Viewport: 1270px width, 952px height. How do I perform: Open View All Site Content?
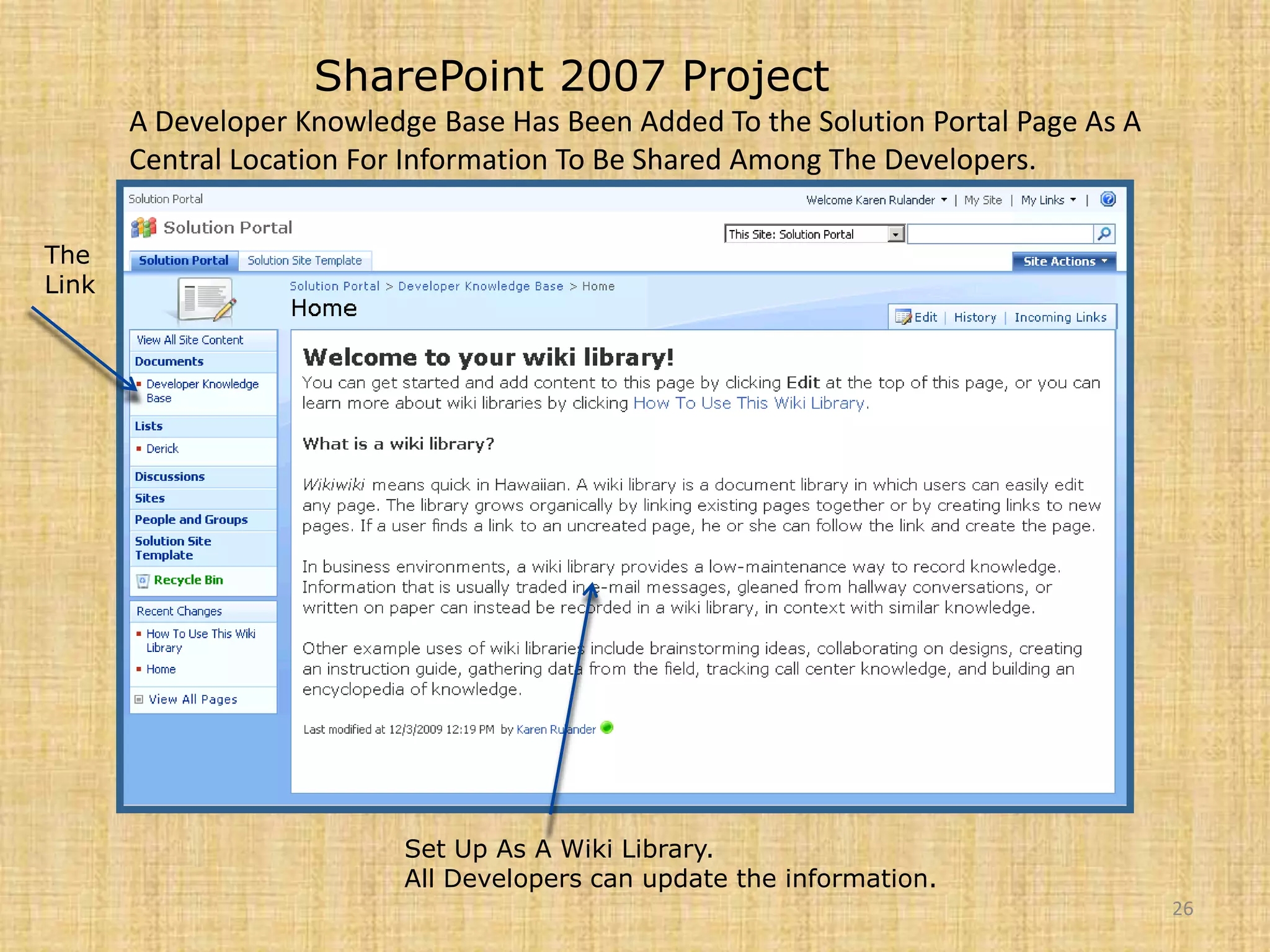point(190,340)
